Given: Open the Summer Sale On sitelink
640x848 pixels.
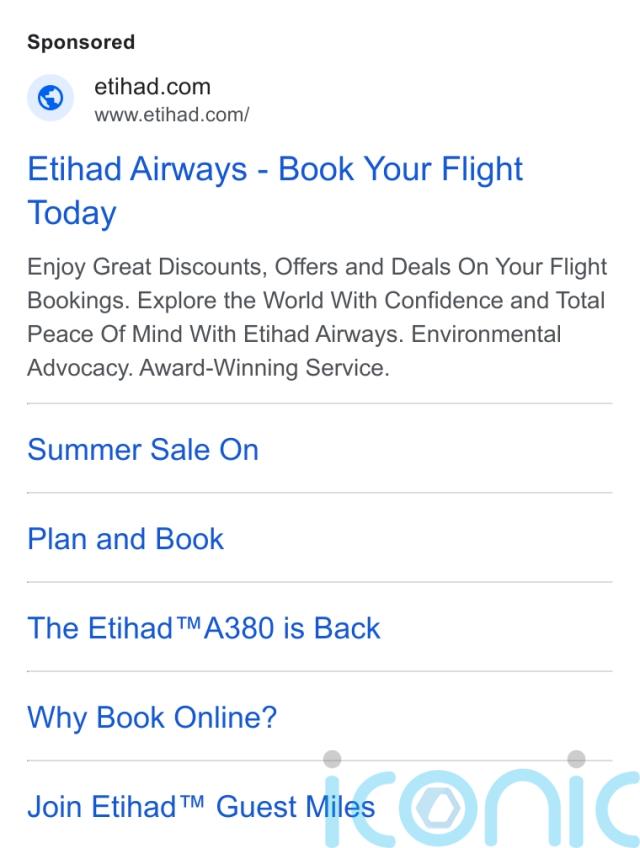Looking at the screenshot, I should (143, 449).
